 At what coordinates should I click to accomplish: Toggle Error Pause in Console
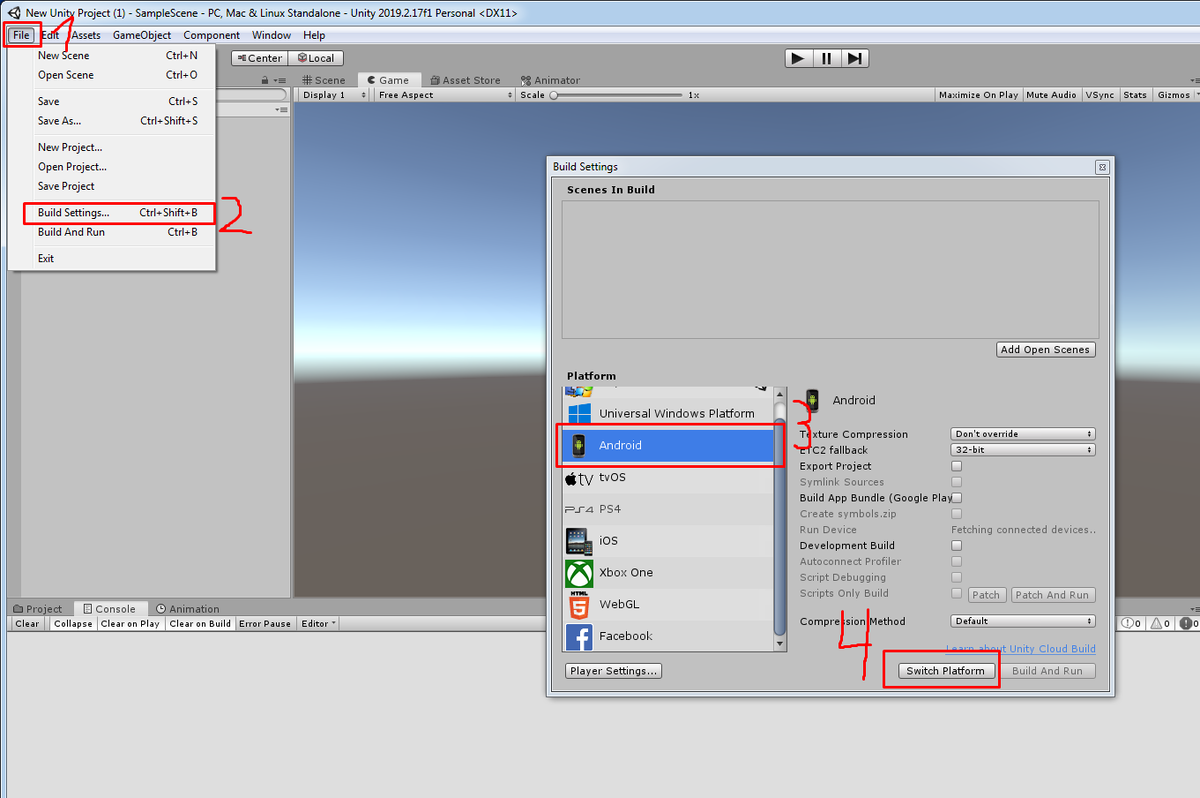265,624
